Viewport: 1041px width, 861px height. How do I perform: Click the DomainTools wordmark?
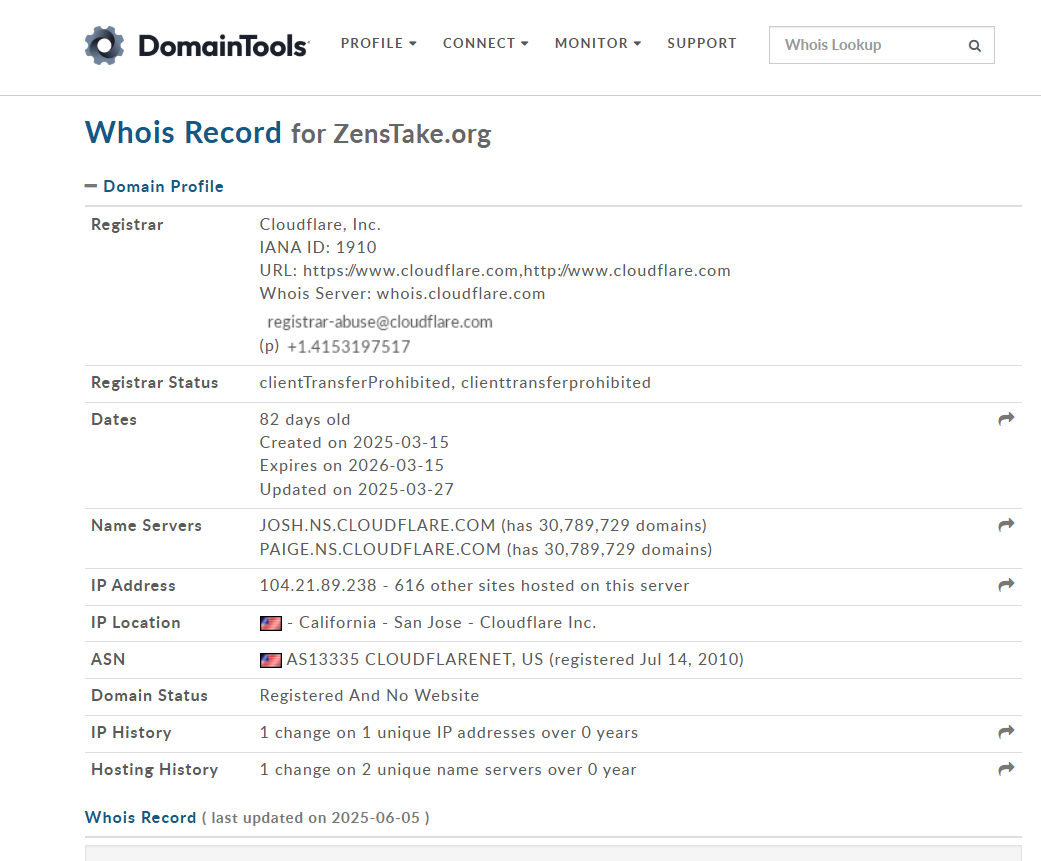pos(224,46)
